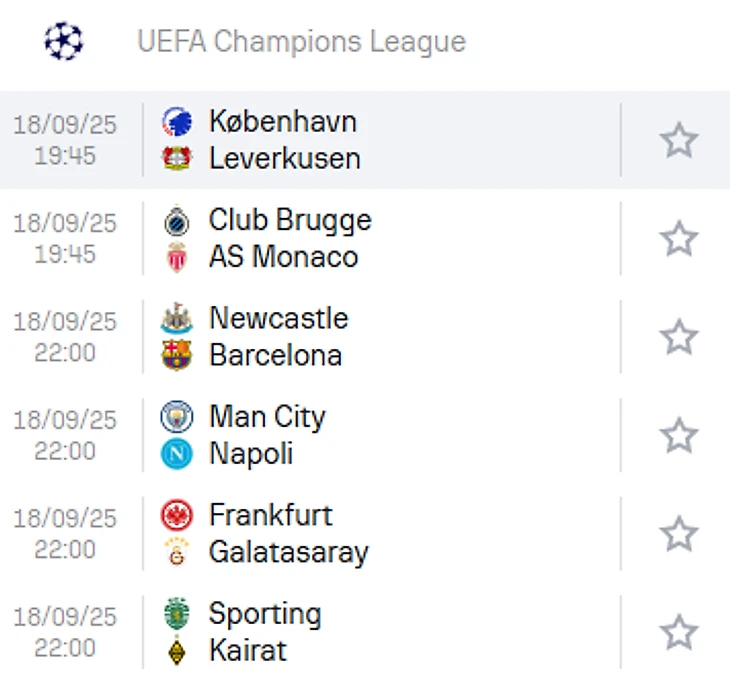The width and height of the screenshot is (730, 675).
Task: Favorite the København vs Leverkusen match
Action: tap(679, 140)
